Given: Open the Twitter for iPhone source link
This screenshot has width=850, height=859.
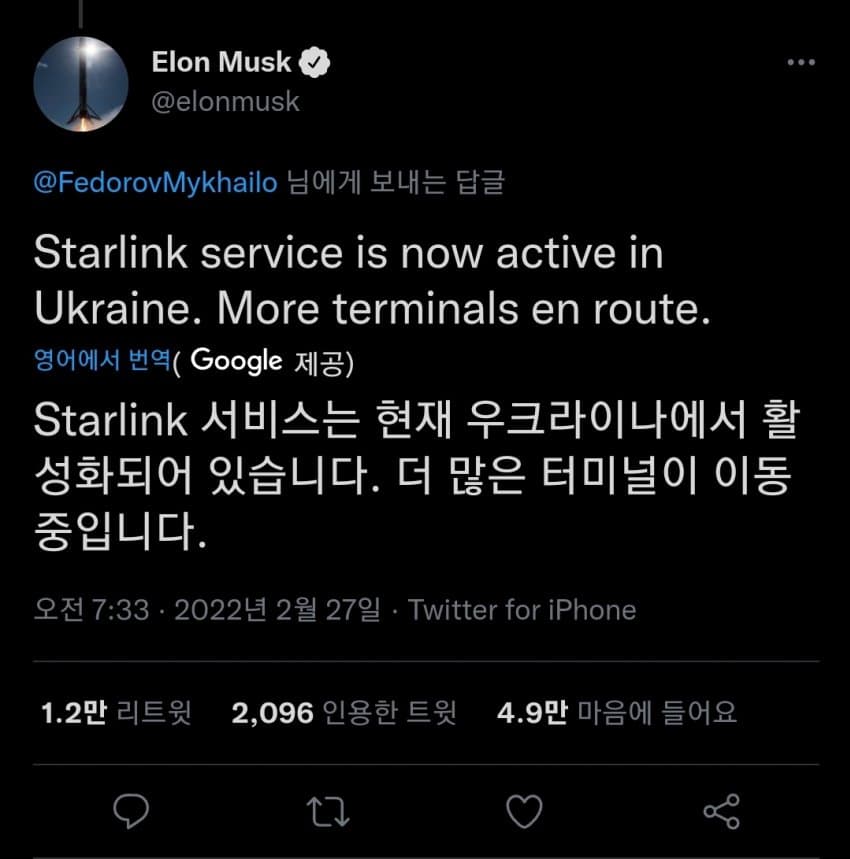Looking at the screenshot, I should [522, 609].
